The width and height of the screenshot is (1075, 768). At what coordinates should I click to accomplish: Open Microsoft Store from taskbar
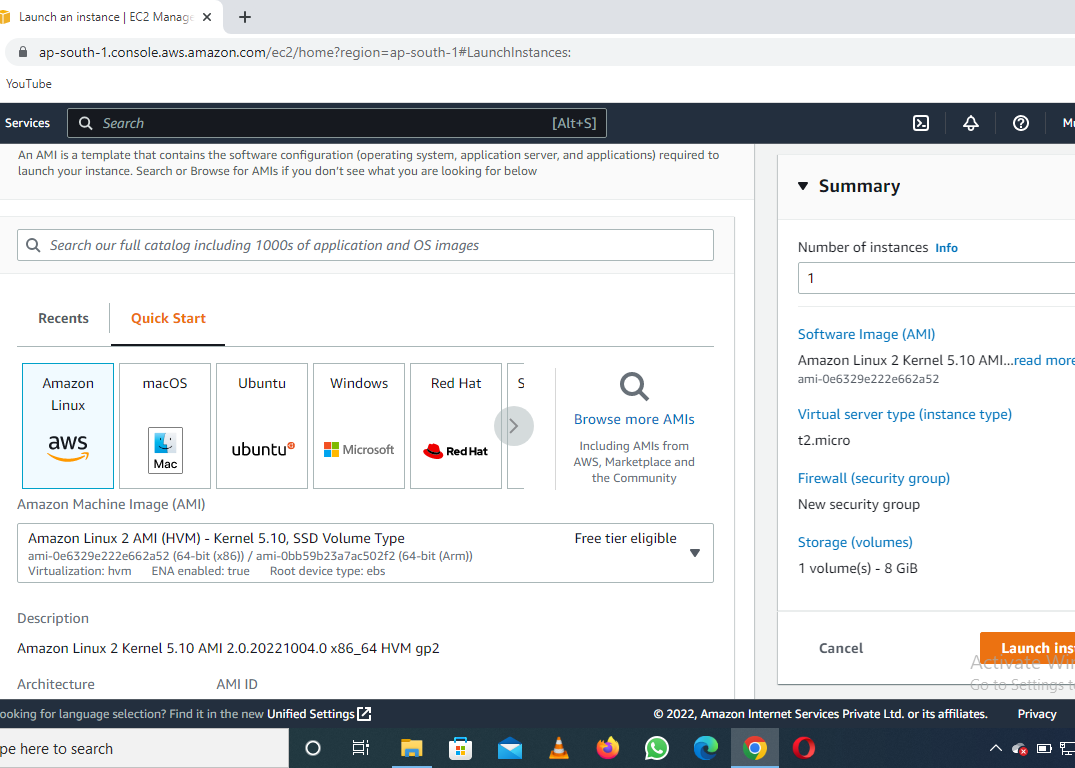pyautogui.click(x=460, y=748)
